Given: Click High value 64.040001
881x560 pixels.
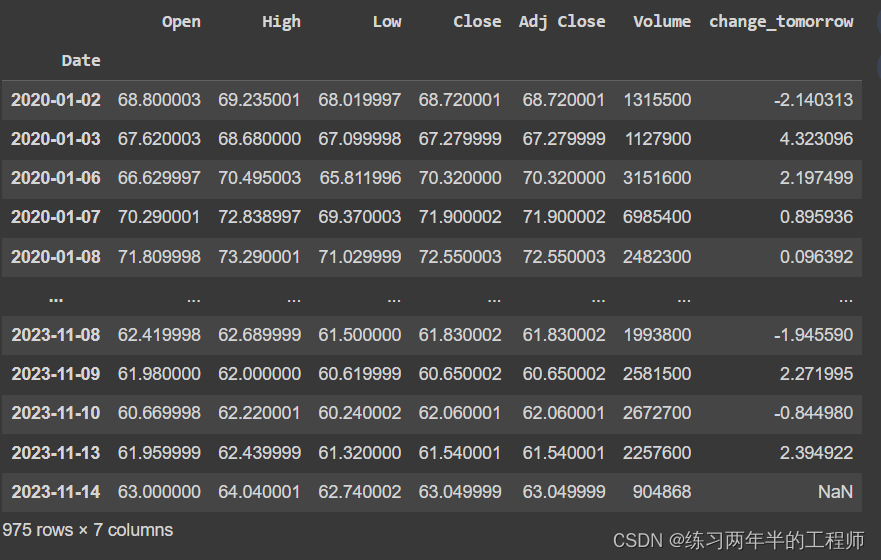Looking at the screenshot, I should click(259, 492).
